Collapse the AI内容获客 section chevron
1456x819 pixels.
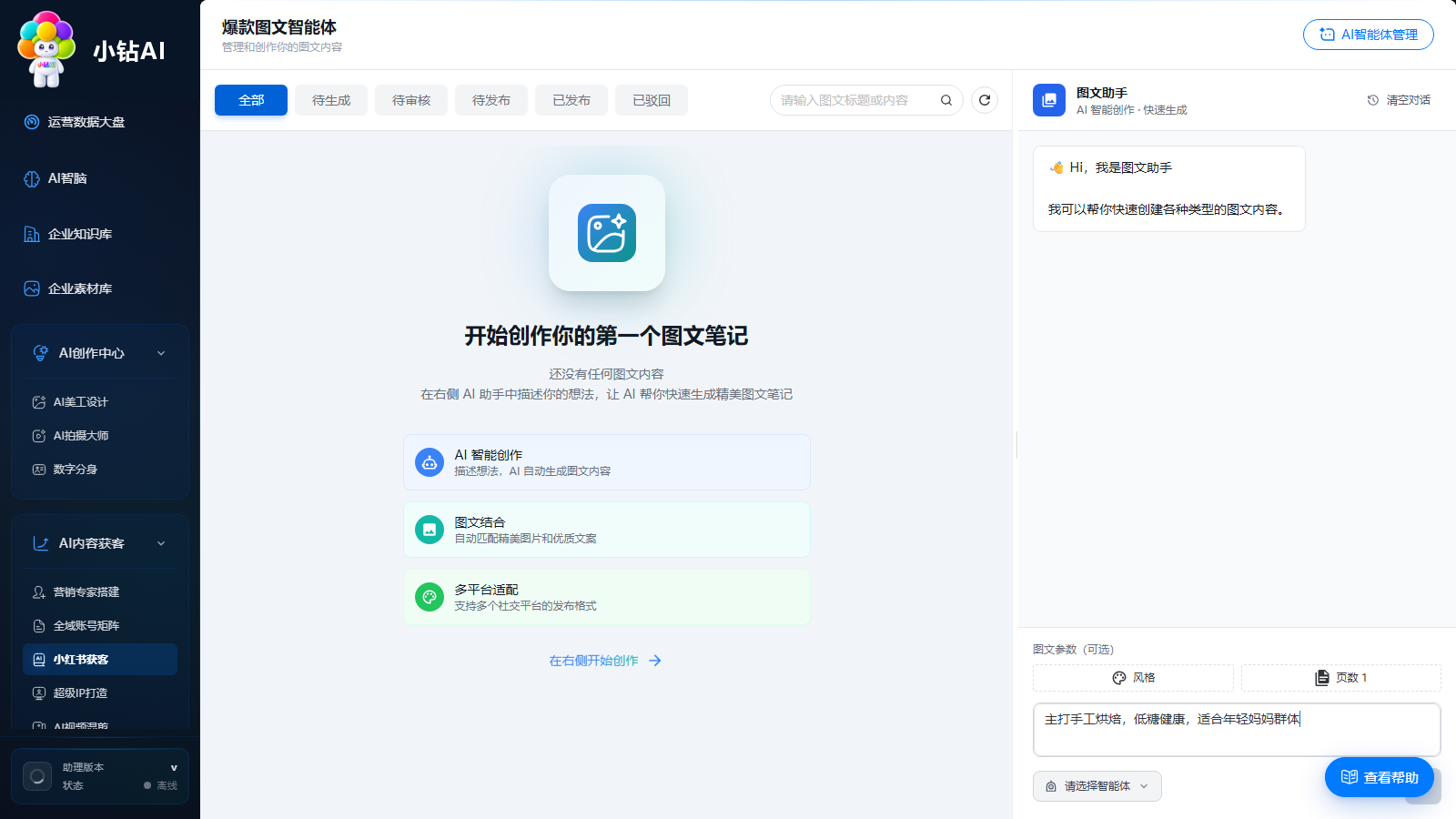[161, 543]
